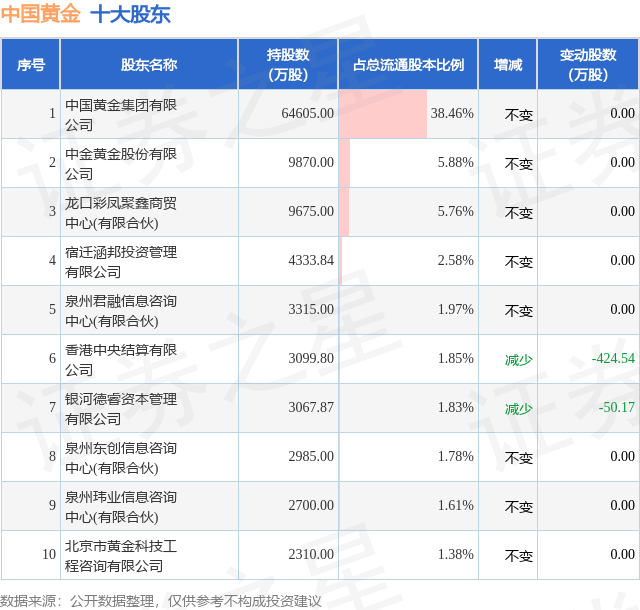Viewport: 640px width, 610px height.
Task: Click 宿迁涵邦投资管理有限公司 shareholder name
Action: pyautogui.click(x=121, y=262)
